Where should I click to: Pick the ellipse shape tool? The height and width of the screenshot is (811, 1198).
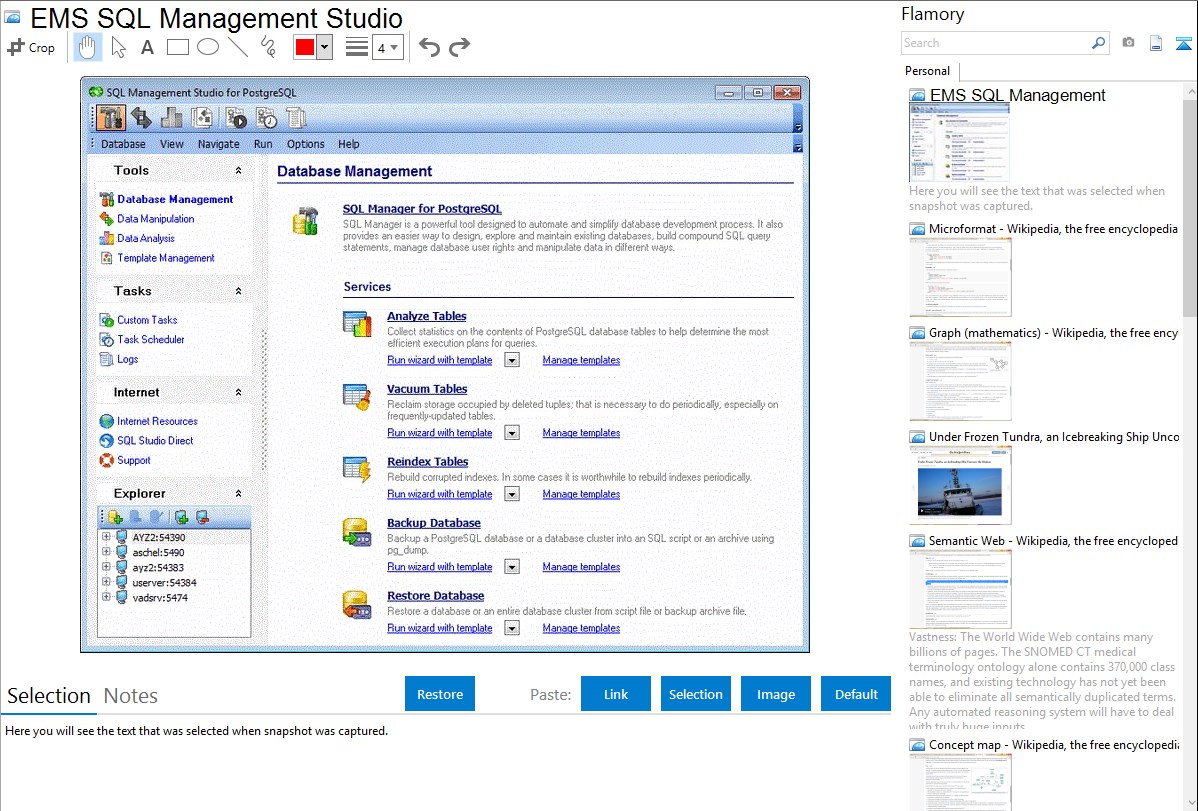(208, 47)
